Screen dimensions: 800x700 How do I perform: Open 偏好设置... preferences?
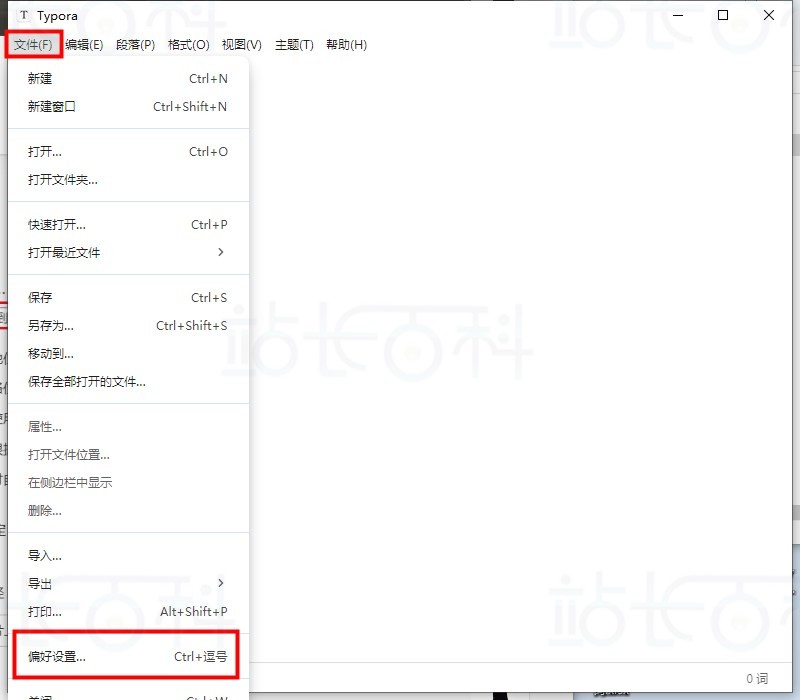(128, 657)
